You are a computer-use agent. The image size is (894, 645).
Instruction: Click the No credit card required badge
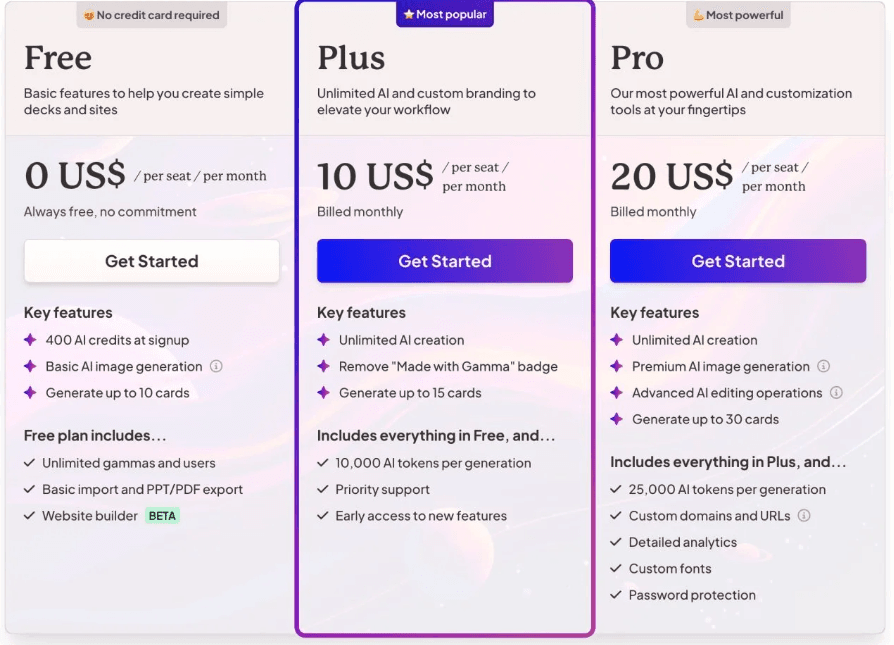pyautogui.click(x=152, y=15)
